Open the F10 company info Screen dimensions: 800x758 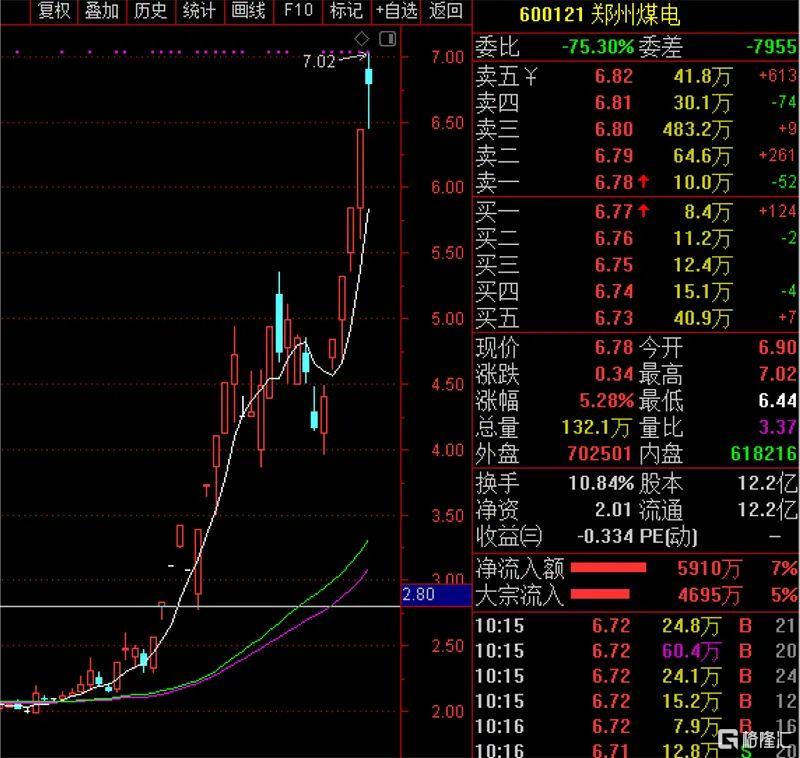tap(298, 11)
